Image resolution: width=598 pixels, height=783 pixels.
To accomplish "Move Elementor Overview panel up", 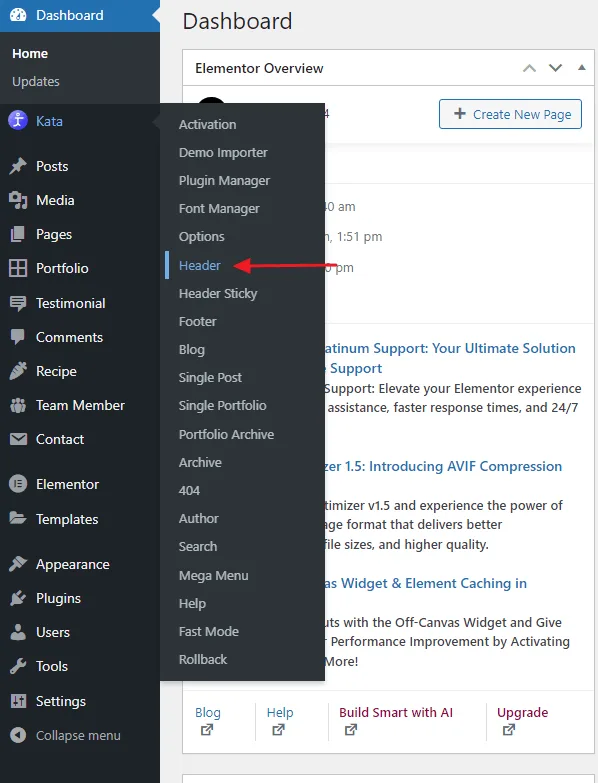I will pos(530,68).
